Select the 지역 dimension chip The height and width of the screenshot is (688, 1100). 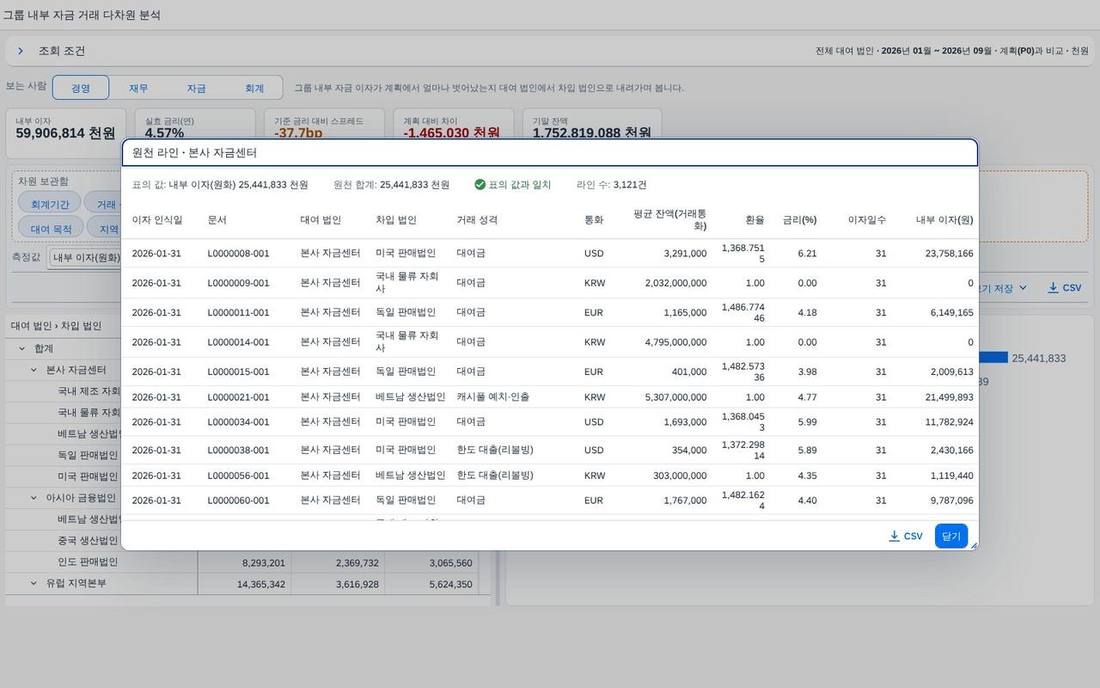point(105,229)
